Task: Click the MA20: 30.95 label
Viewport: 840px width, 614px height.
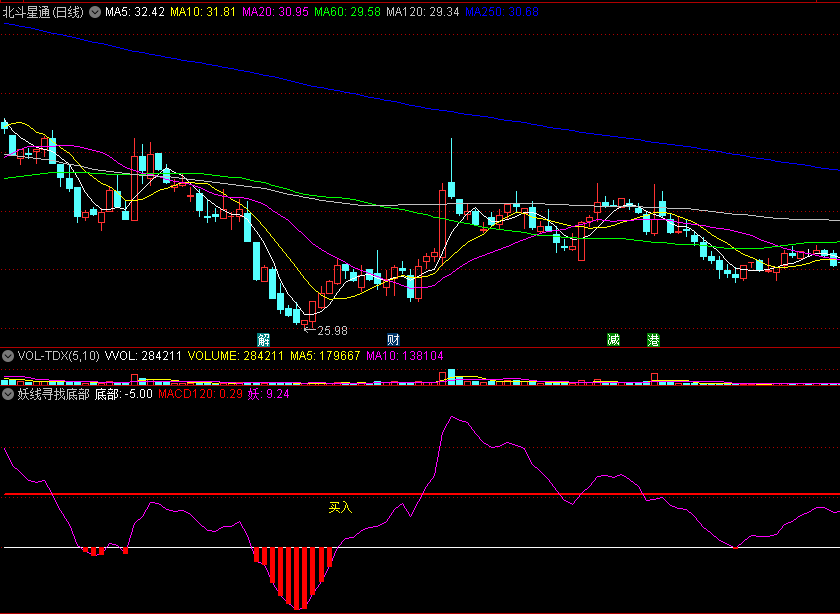Action: (x=275, y=12)
